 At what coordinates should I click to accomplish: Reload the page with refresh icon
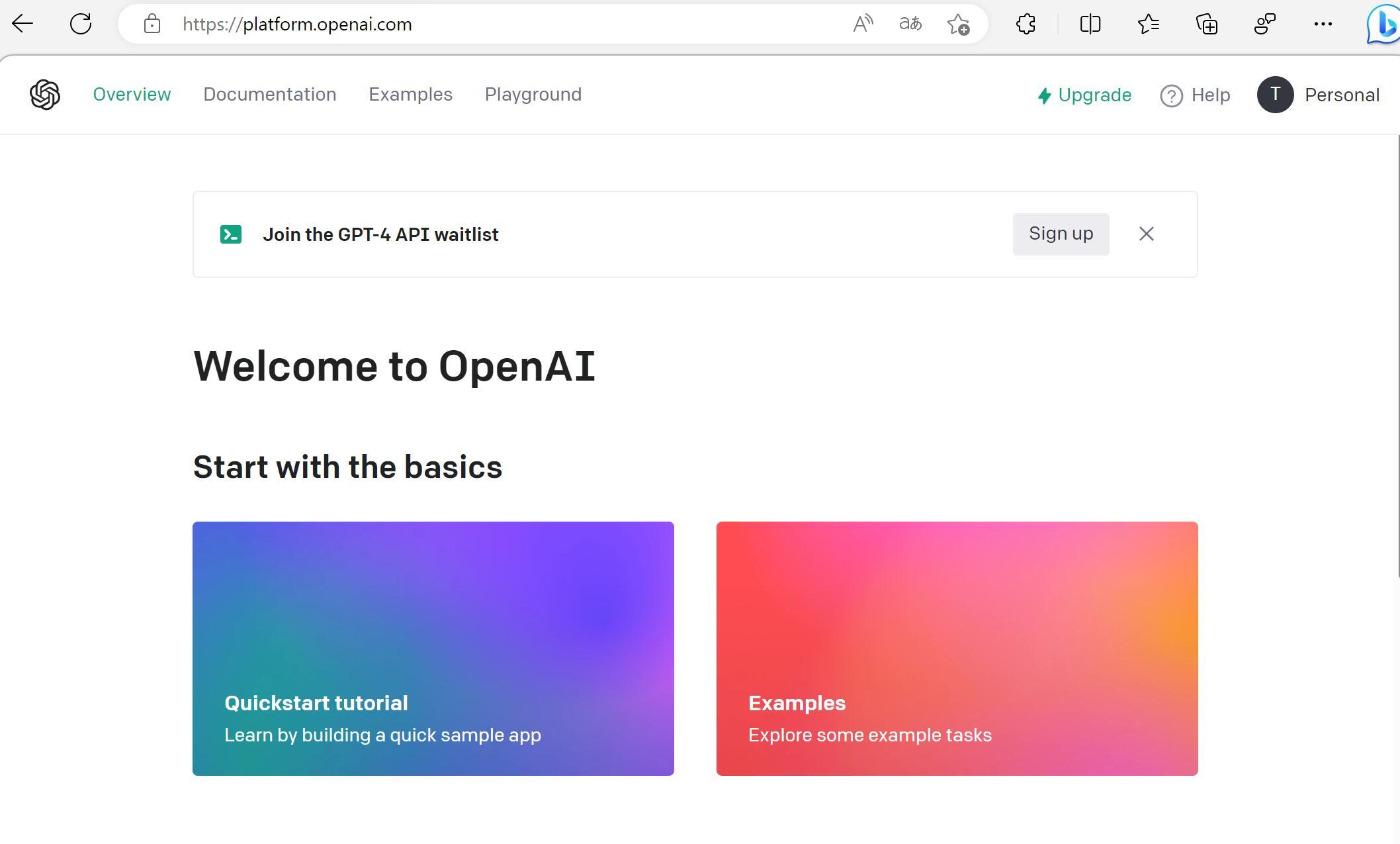(81, 24)
